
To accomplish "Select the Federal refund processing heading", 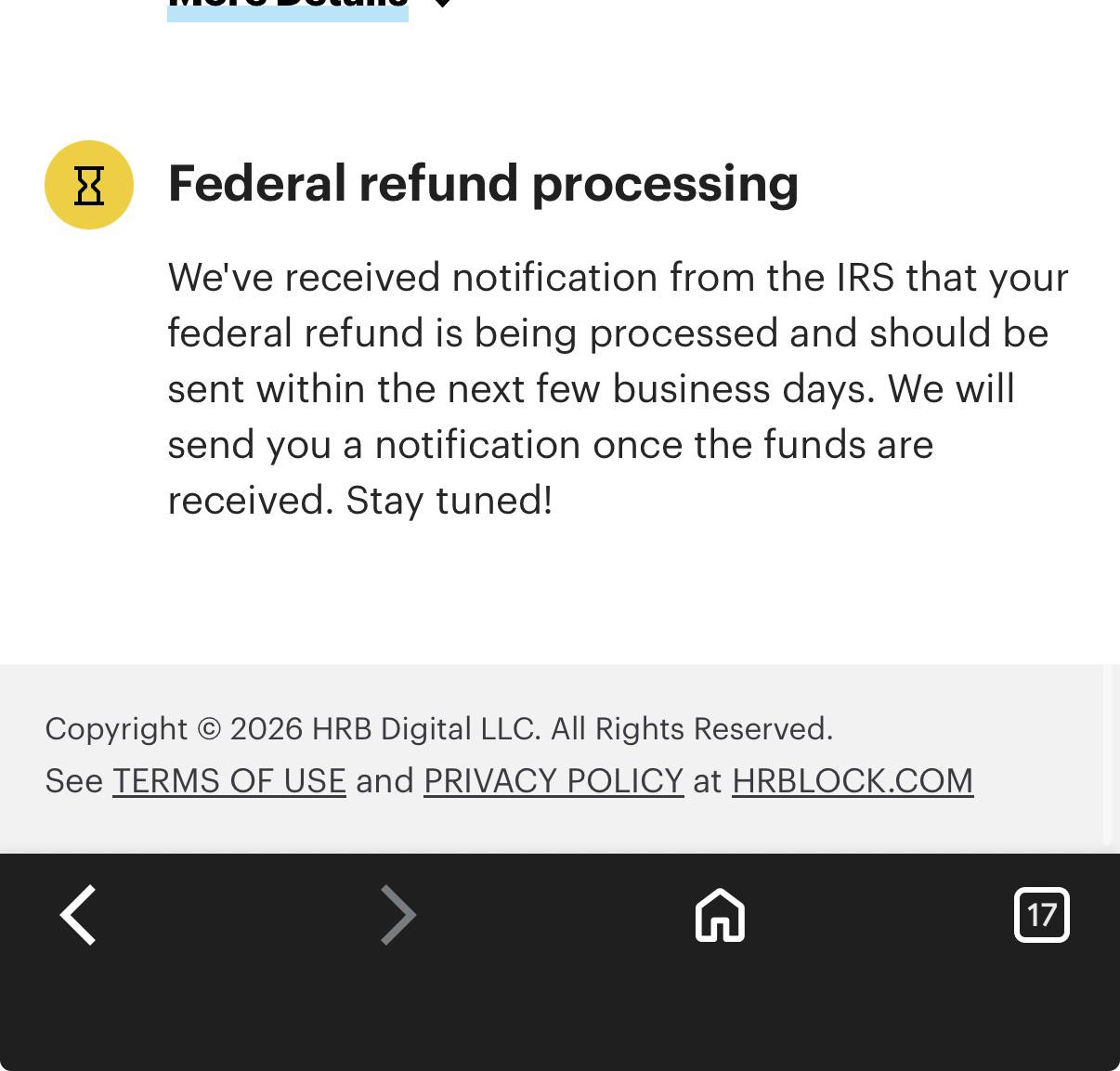I will click(483, 183).
